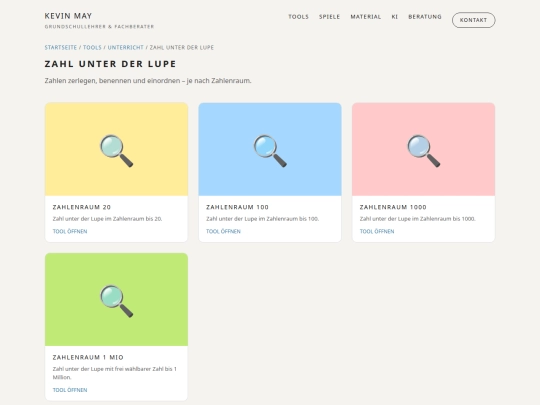The width and height of the screenshot is (540, 405).
Task: Click the description 'Zahl unter der Lupe im Zahlenraum bis 1000.'
Action: tap(418, 219)
